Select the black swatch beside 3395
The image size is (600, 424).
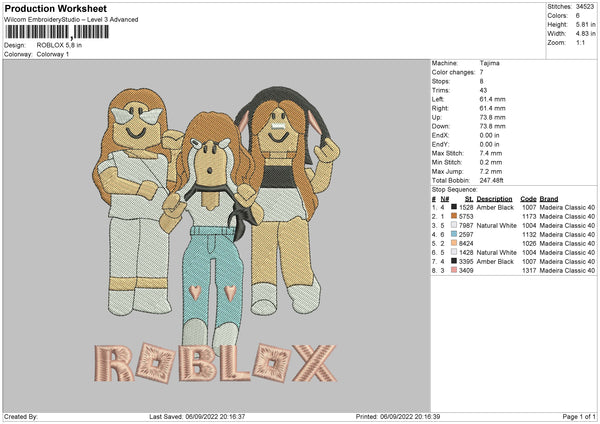[x=454, y=261]
